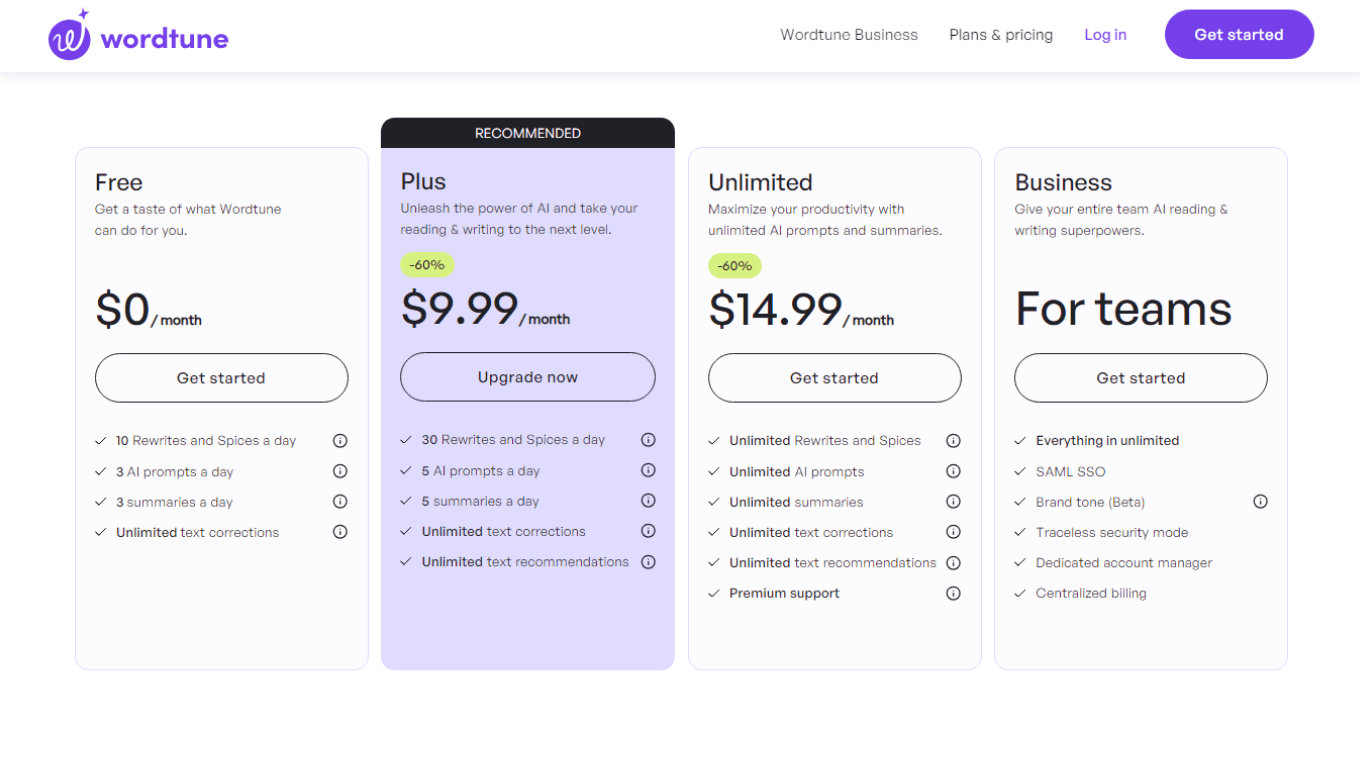The height and width of the screenshot is (760, 1360).
Task: Open info icon for Brand tone (Beta)
Action: (x=1260, y=502)
